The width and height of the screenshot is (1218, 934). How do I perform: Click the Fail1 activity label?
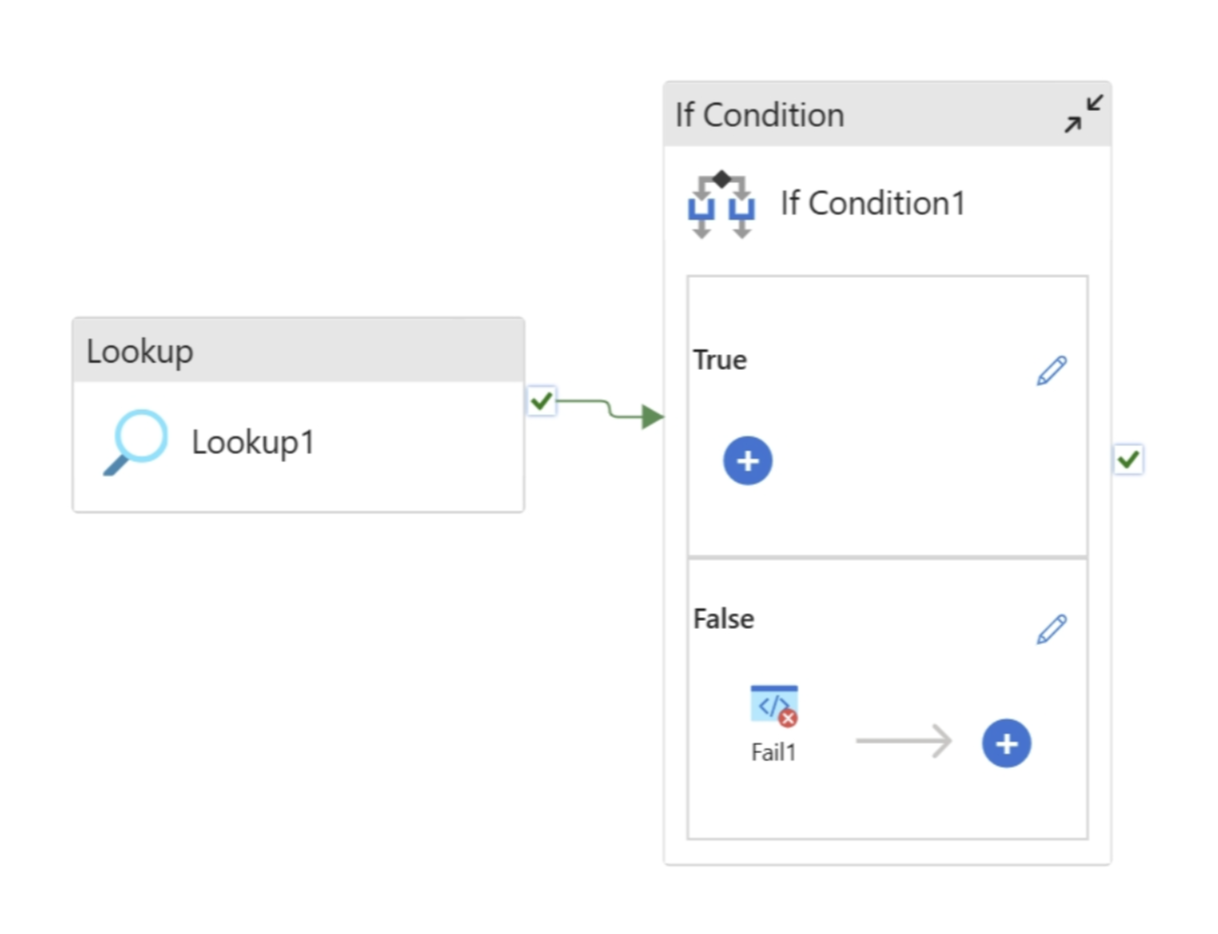[774, 752]
